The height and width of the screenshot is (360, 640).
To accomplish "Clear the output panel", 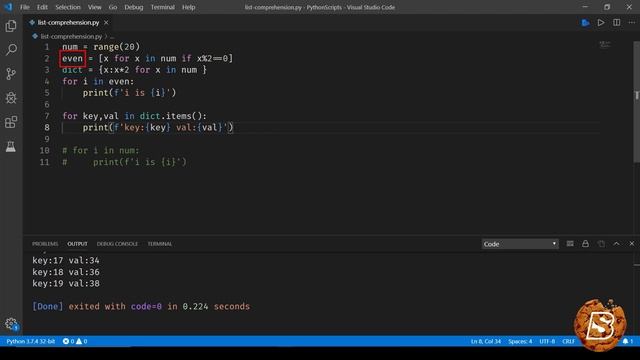I will (x=570, y=244).
